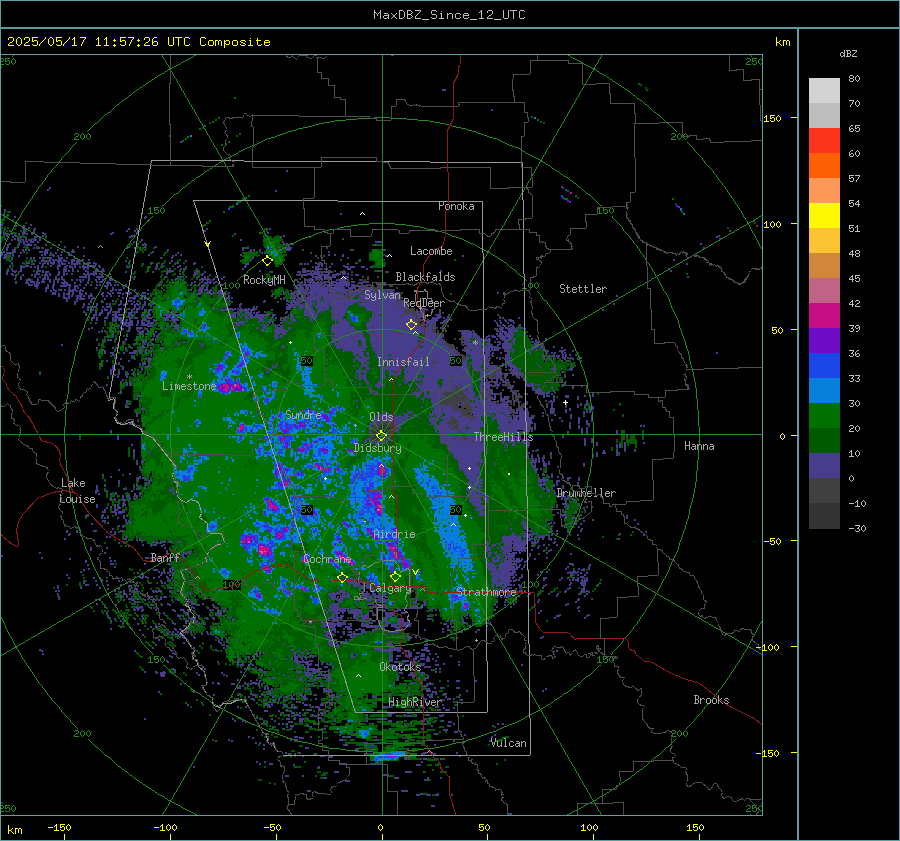Click the Limestone label
The image size is (900, 841).
coord(189,386)
